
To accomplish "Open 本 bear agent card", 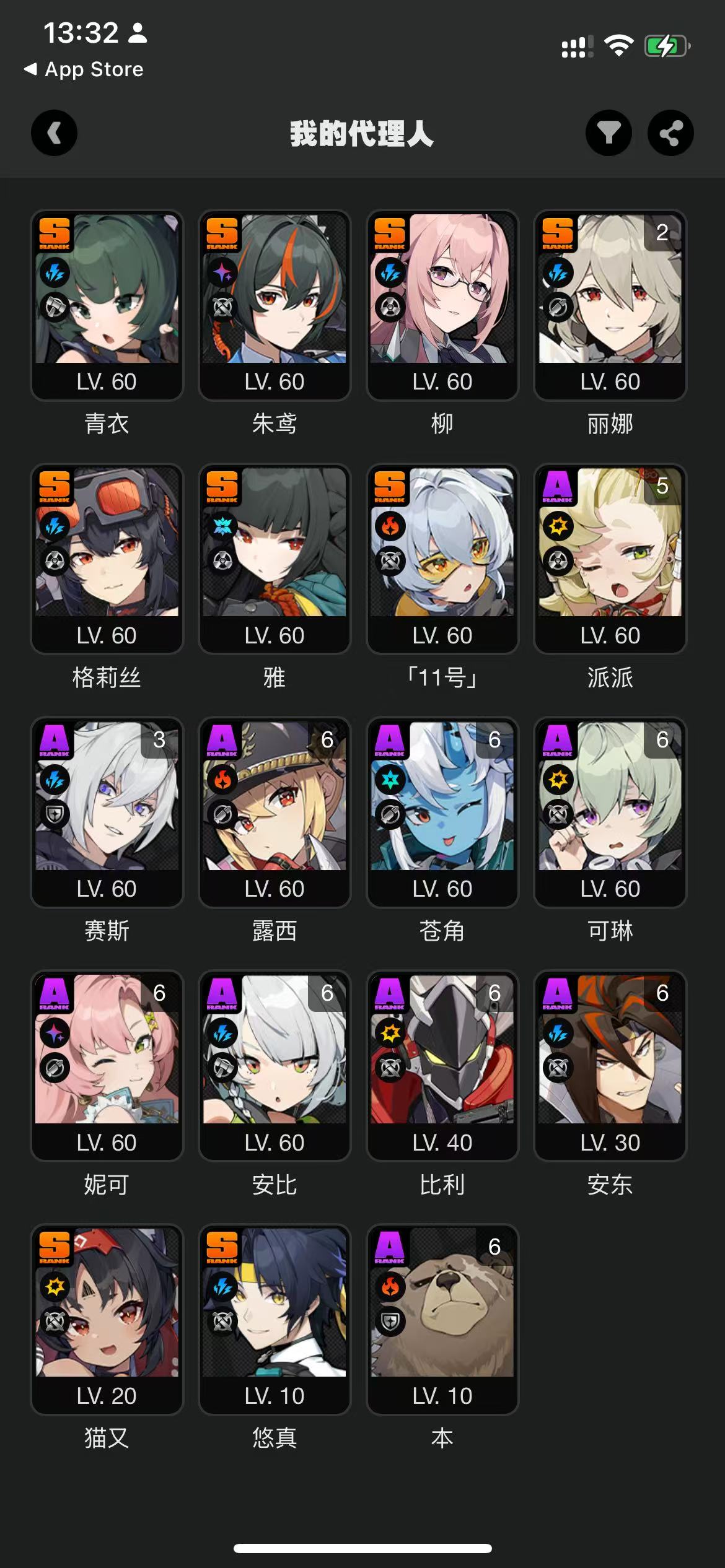I will click(x=442, y=1320).
